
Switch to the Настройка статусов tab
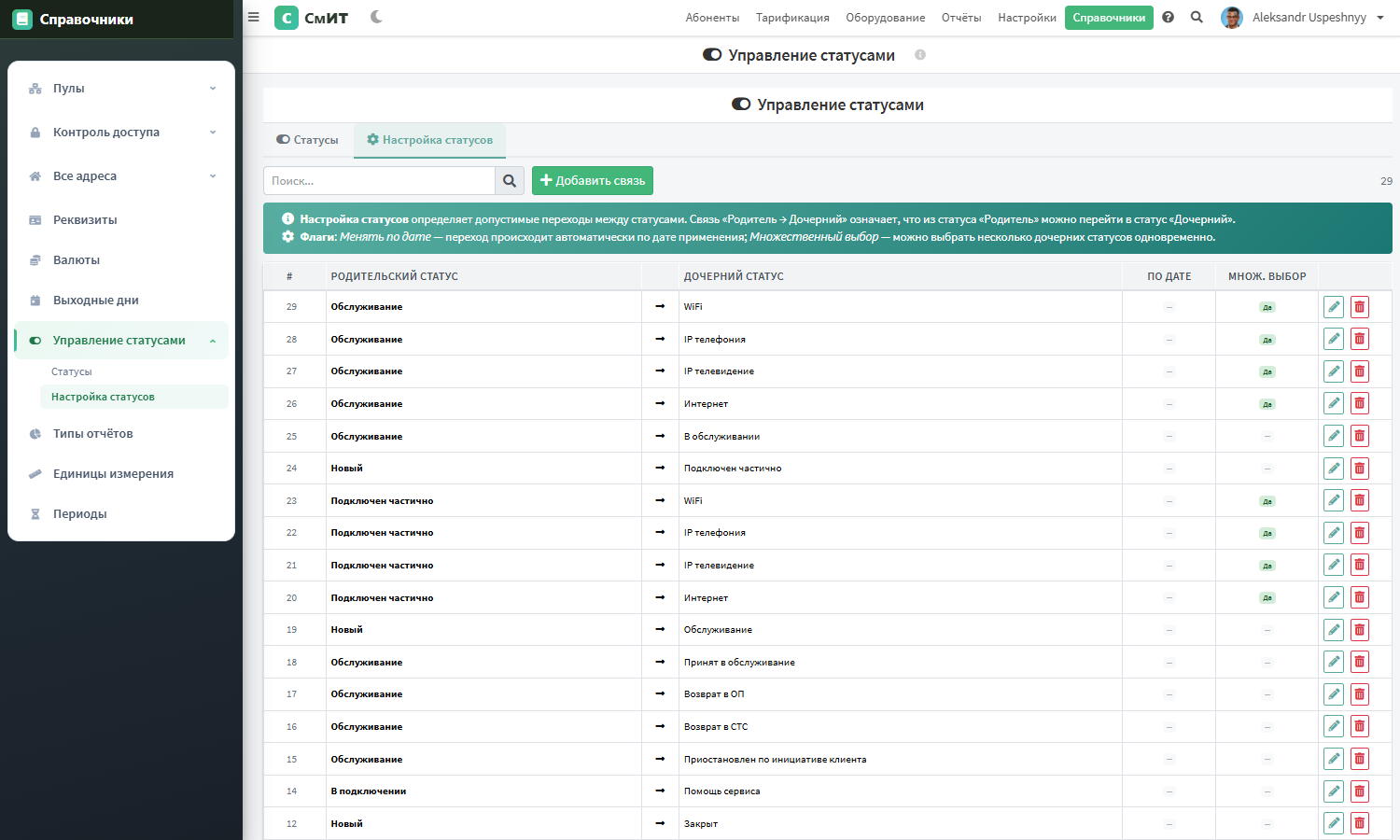[x=429, y=140]
